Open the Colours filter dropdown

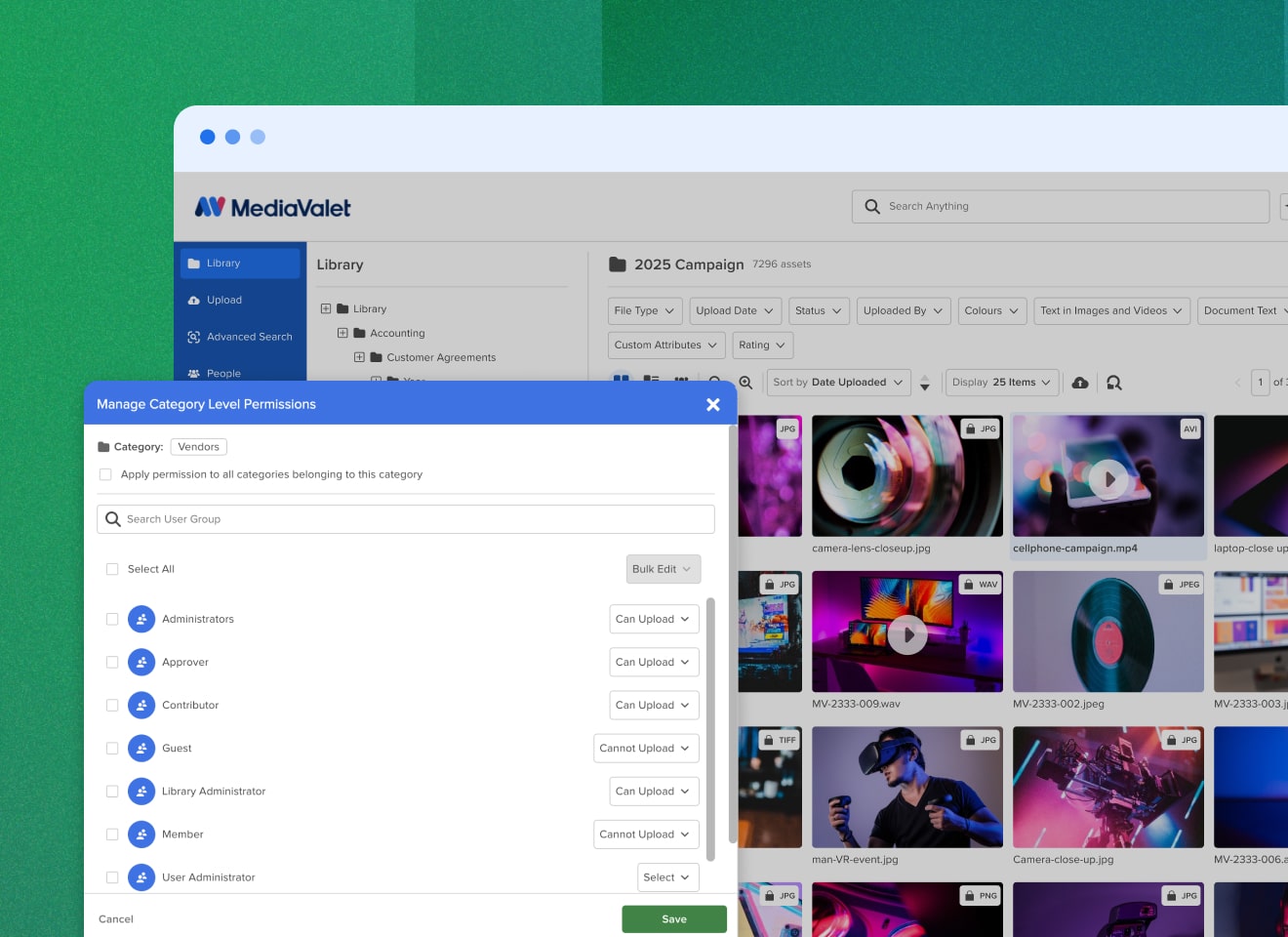coord(992,310)
